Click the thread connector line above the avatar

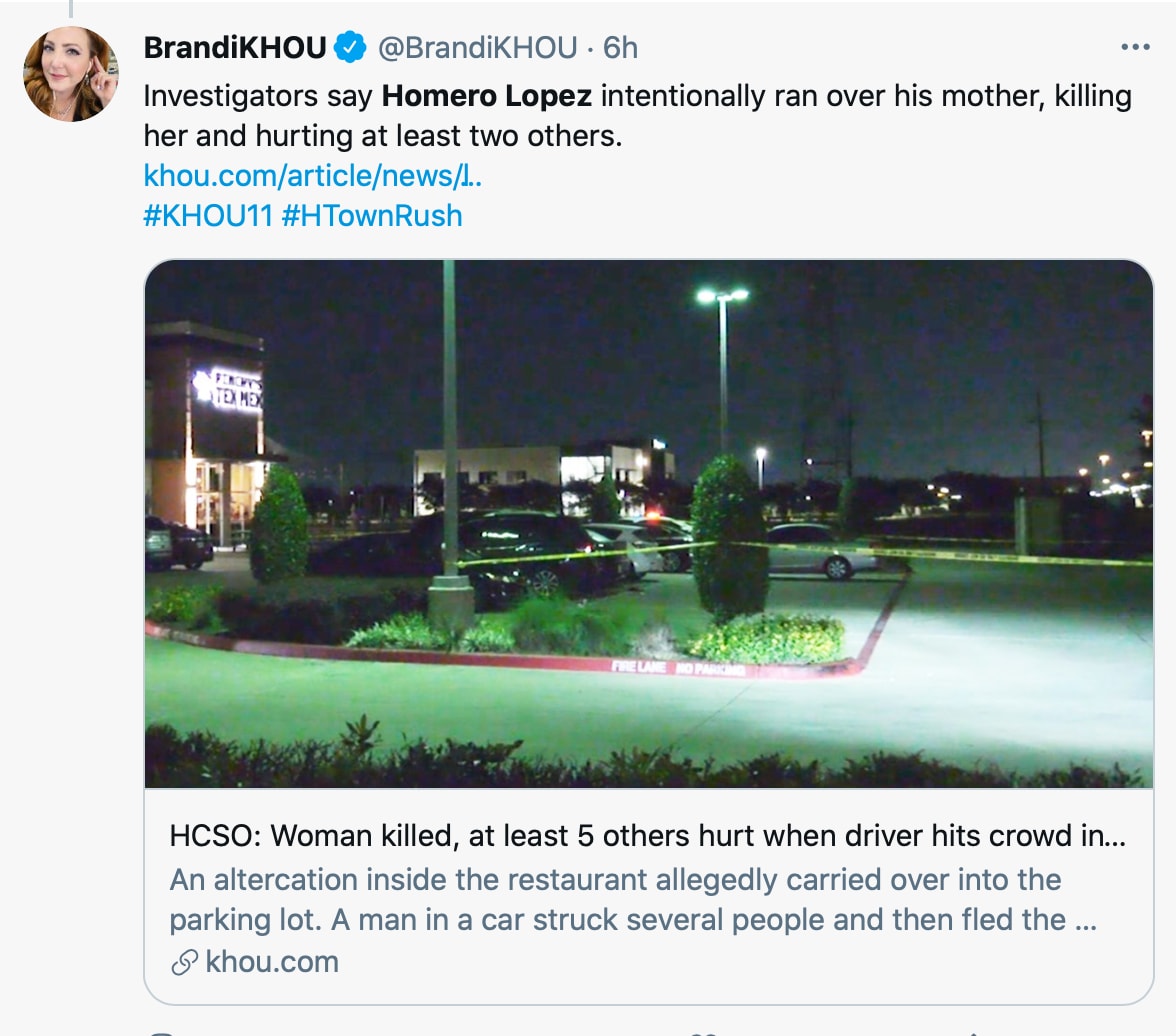tap(71, 9)
